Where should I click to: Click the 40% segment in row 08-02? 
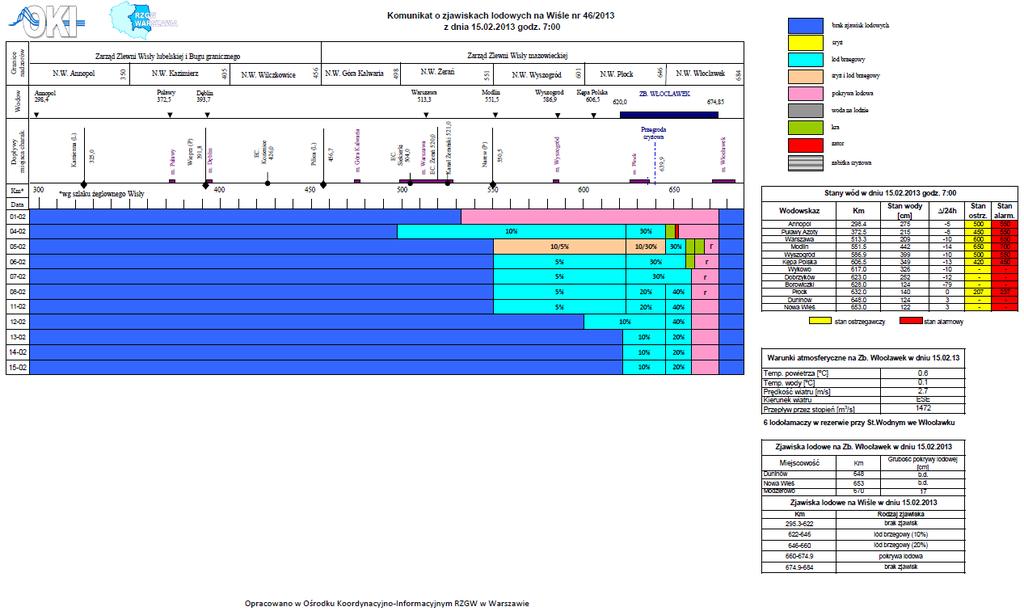click(679, 292)
